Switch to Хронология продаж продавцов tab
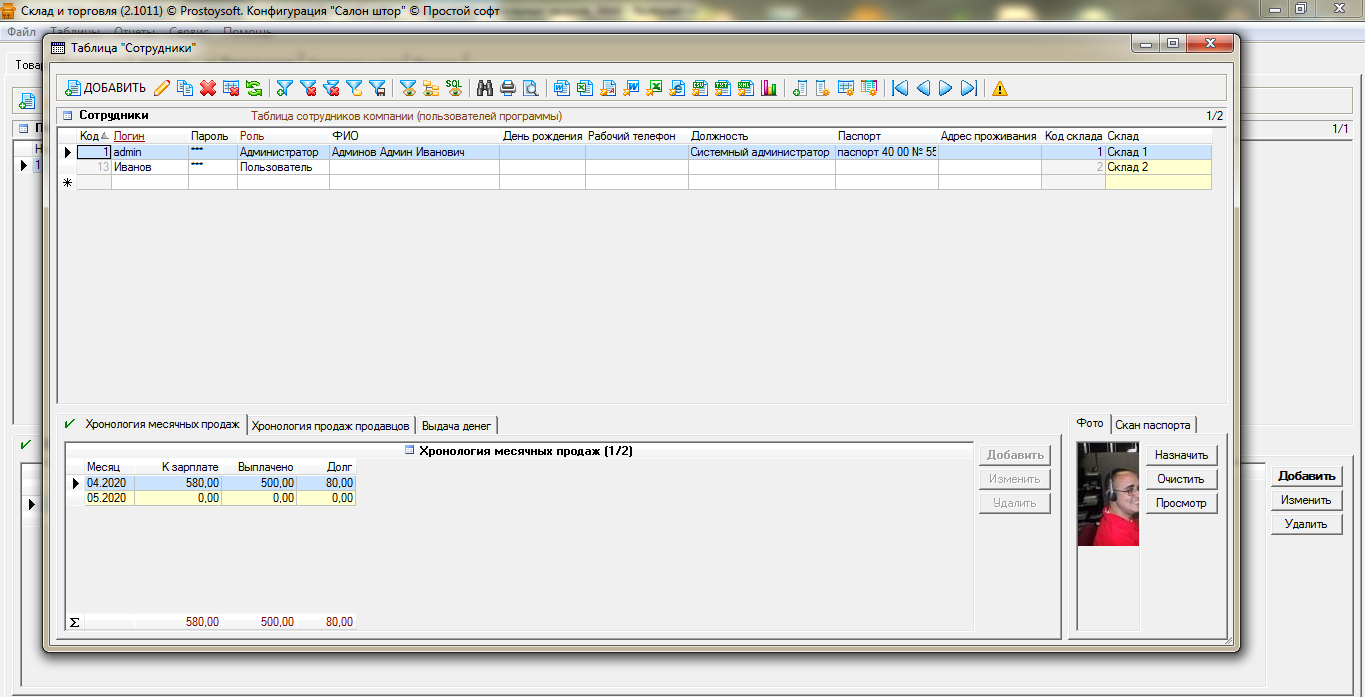The height and width of the screenshot is (697, 1365). (330, 425)
